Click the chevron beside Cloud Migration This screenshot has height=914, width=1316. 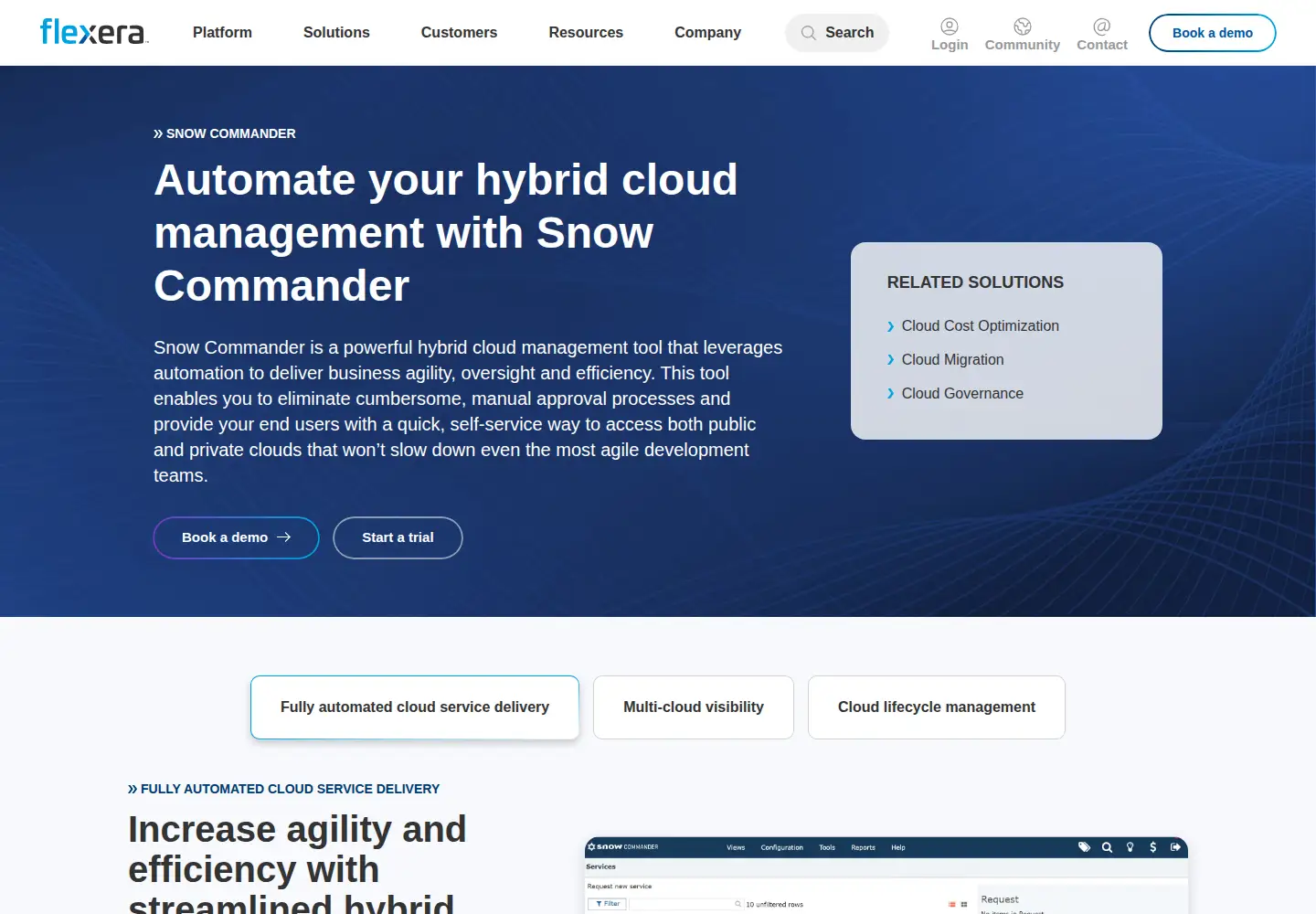(x=891, y=360)
